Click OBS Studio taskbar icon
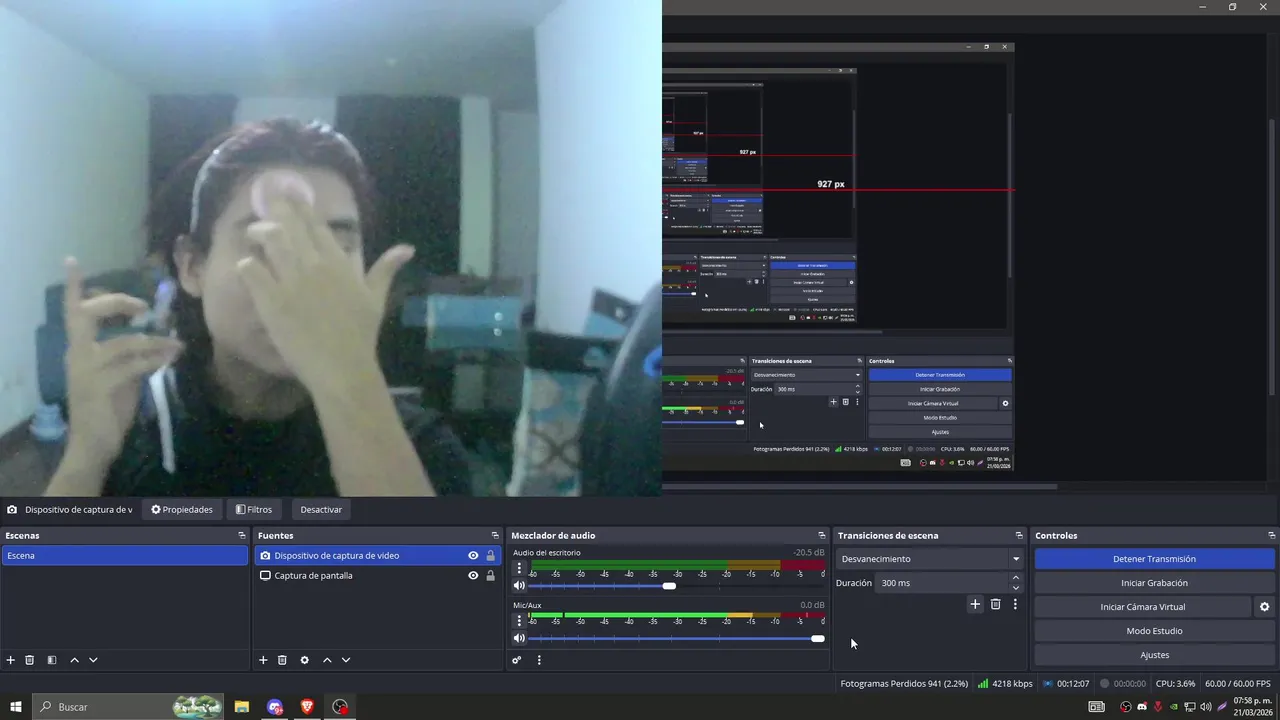The width and height of the screenshot is (1280, 720). click(x=340, y=707)
